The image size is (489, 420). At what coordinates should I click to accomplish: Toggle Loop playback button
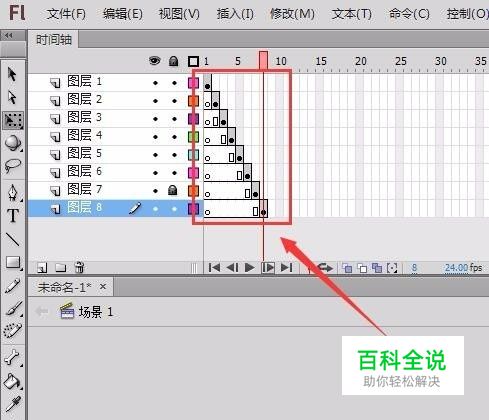point(325,267)
